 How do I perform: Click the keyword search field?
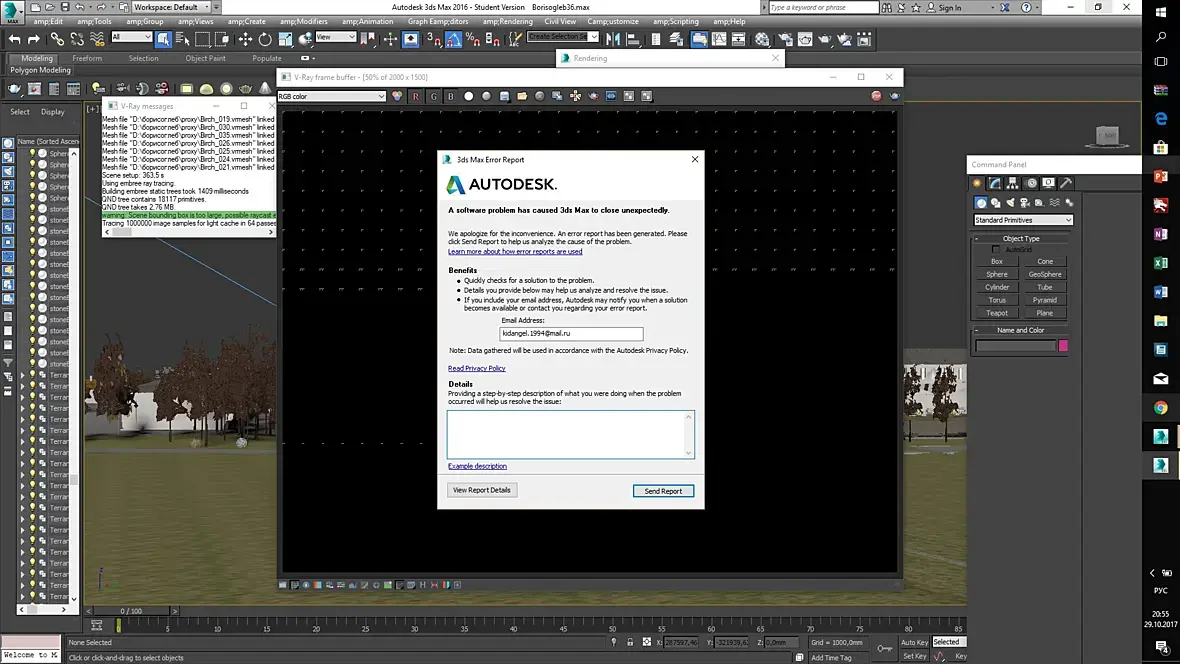click(x=823, y=7)
